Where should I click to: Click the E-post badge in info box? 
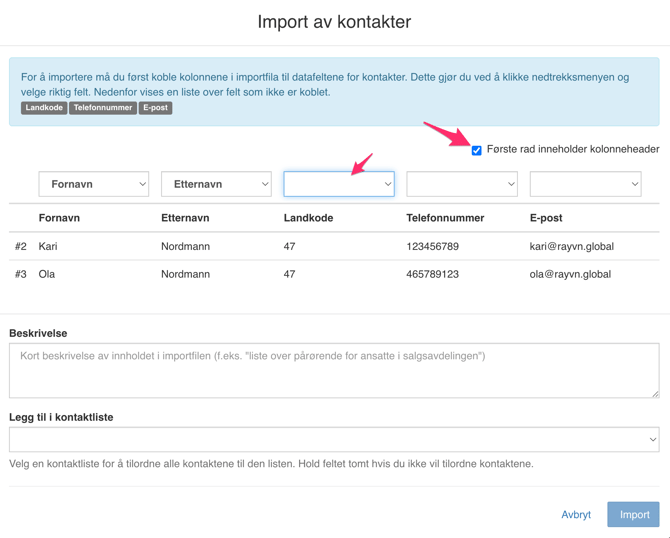pos(156,108)
